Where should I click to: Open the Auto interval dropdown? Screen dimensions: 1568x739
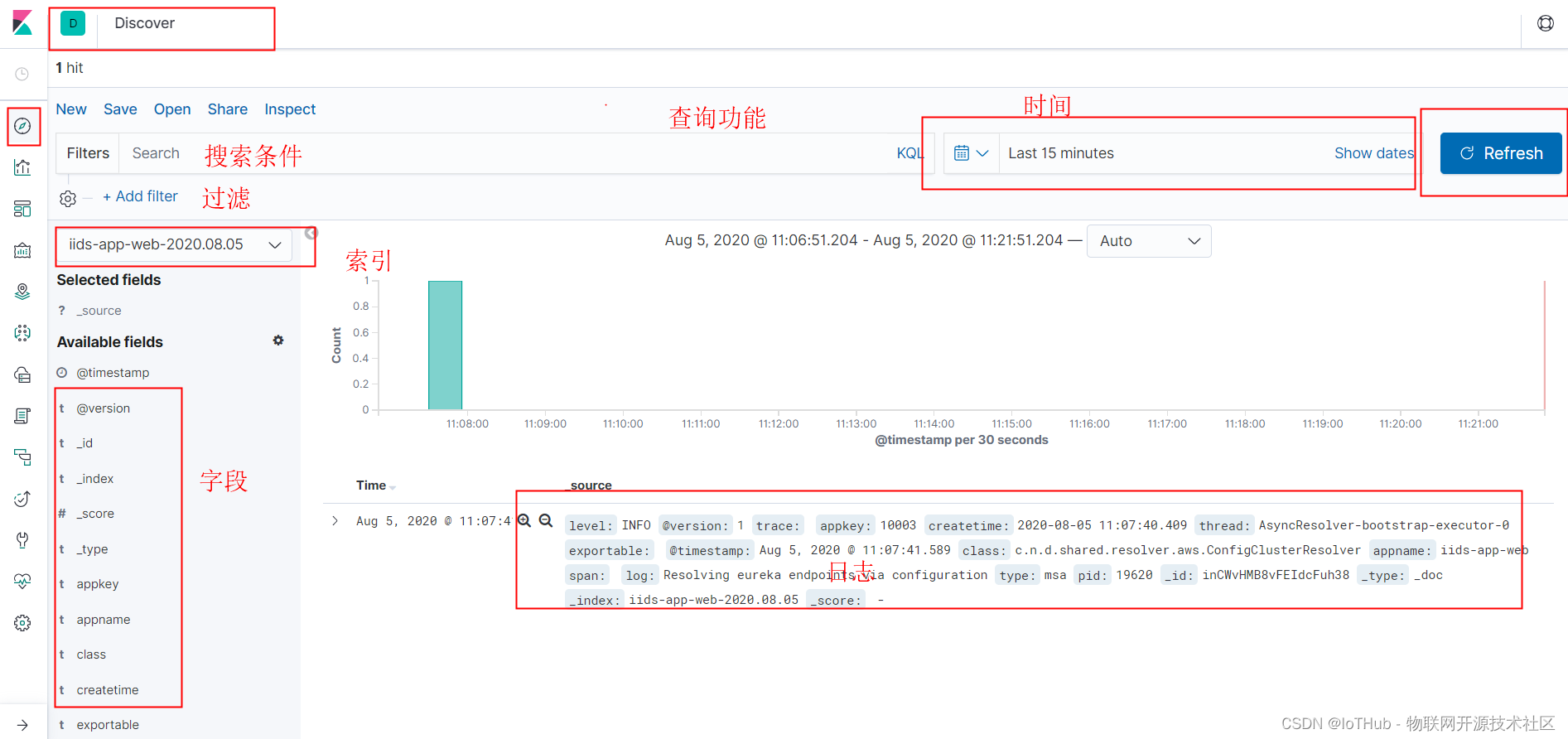[x=1149, y=241]
